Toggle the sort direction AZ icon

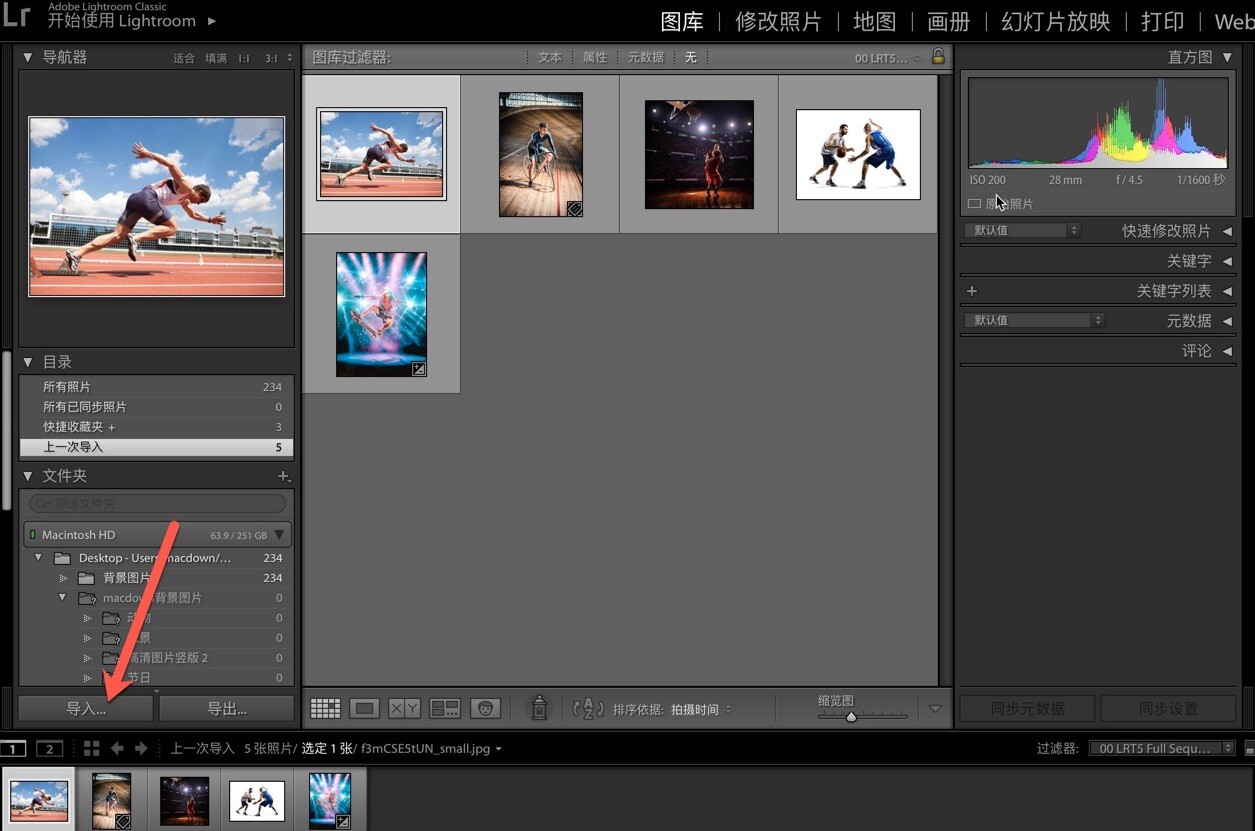[x=588, y=708]
